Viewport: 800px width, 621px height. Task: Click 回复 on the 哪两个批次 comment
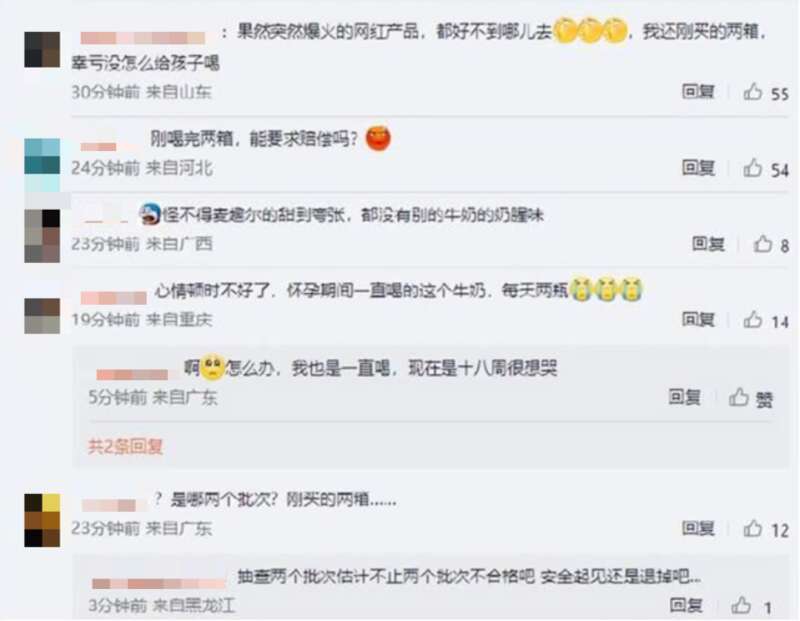pos(698,528)
